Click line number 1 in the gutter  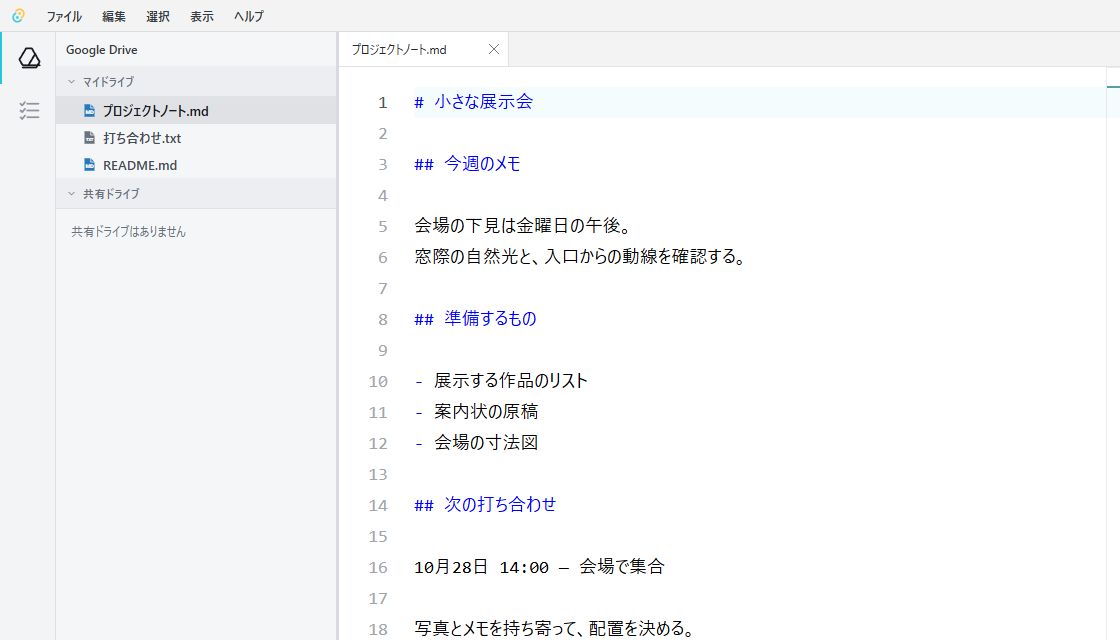(x=383, y=103)
